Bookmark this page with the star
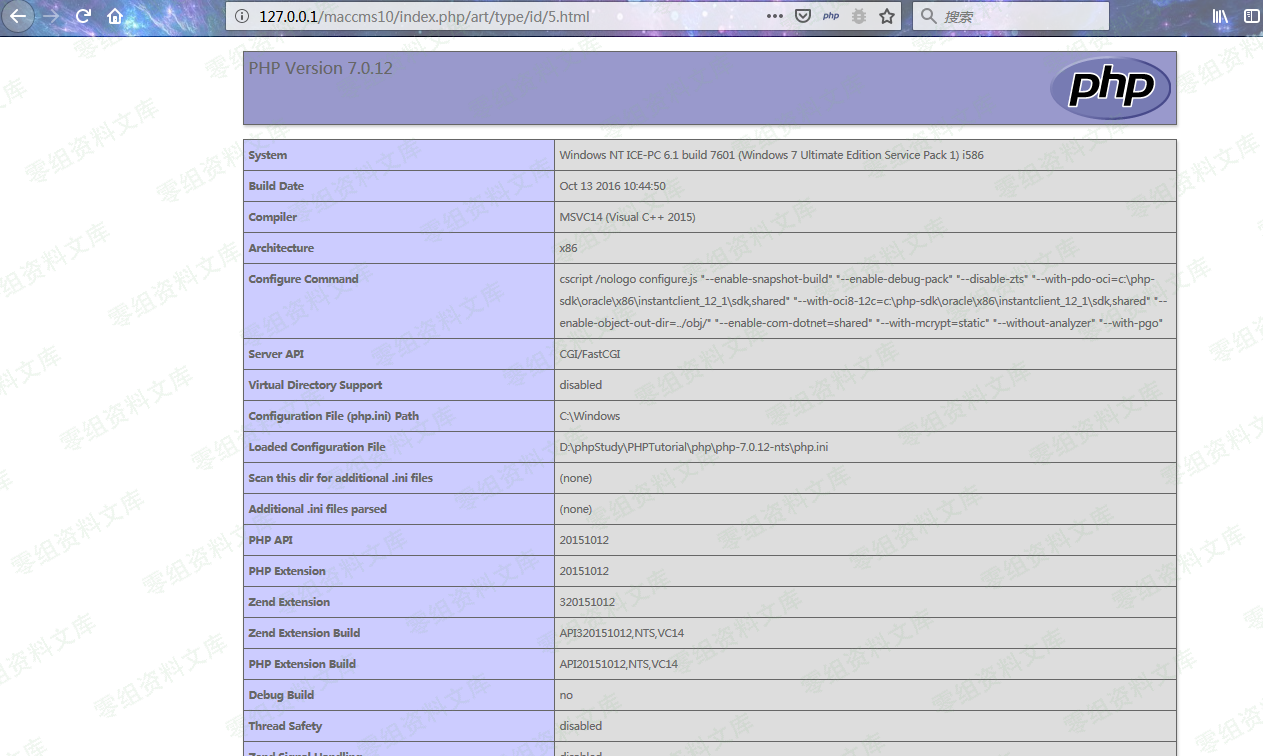The image size is (1263, 756). [x=886, y=16]
